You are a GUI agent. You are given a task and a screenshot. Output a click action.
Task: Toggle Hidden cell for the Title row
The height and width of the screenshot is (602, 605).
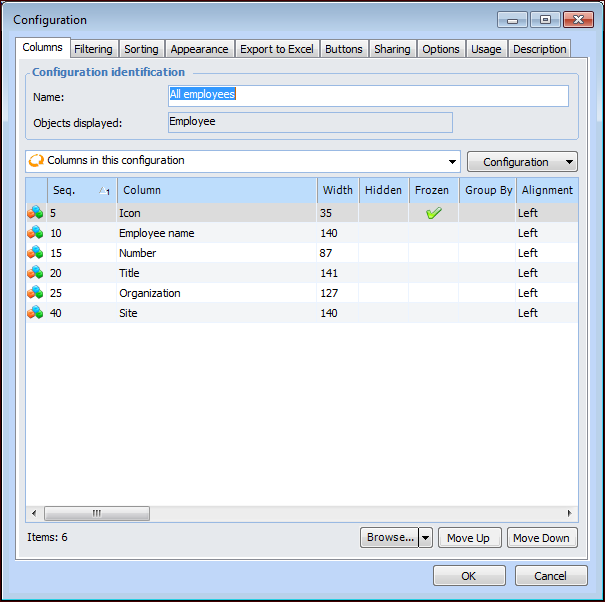click(x=384, y=273)
